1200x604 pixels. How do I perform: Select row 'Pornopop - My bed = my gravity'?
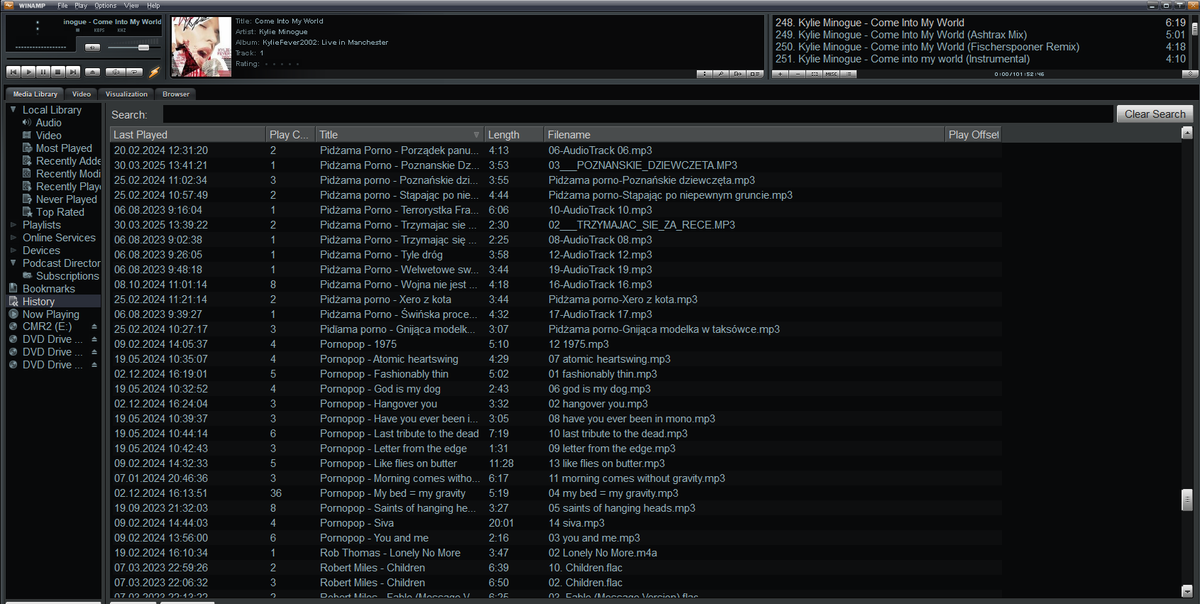pos(555,493)
